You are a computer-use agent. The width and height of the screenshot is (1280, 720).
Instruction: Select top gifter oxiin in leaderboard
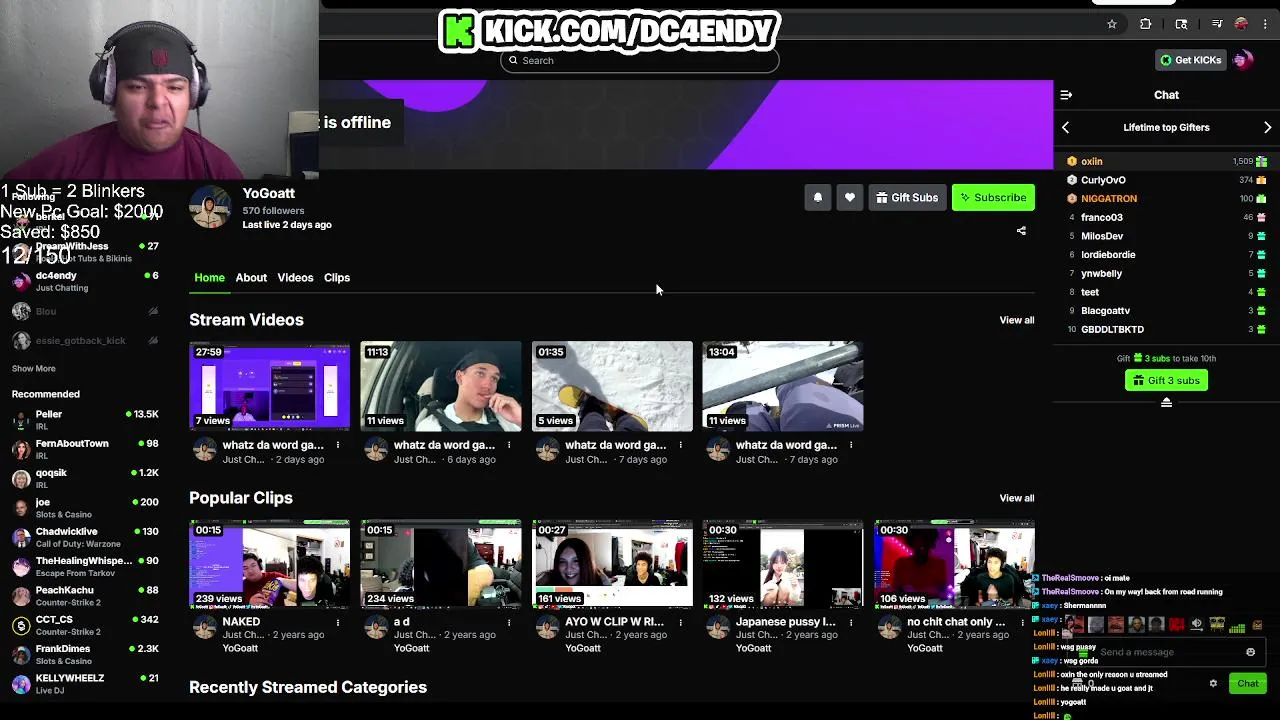point(1166,161)
